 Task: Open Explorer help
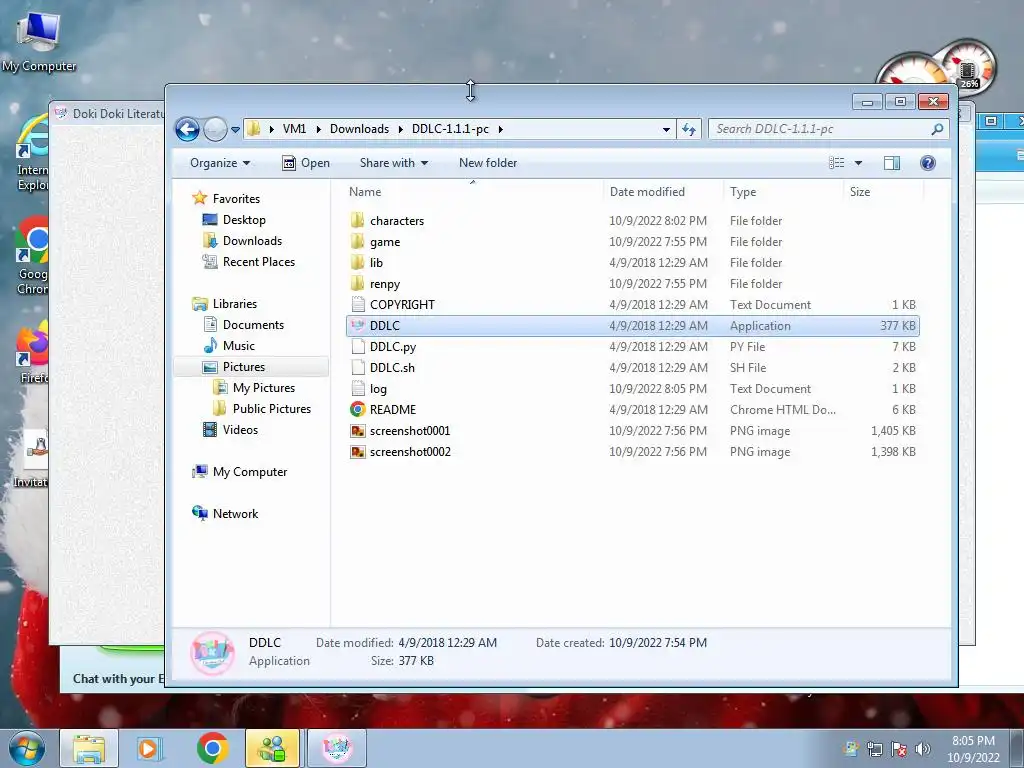point(927,163)
